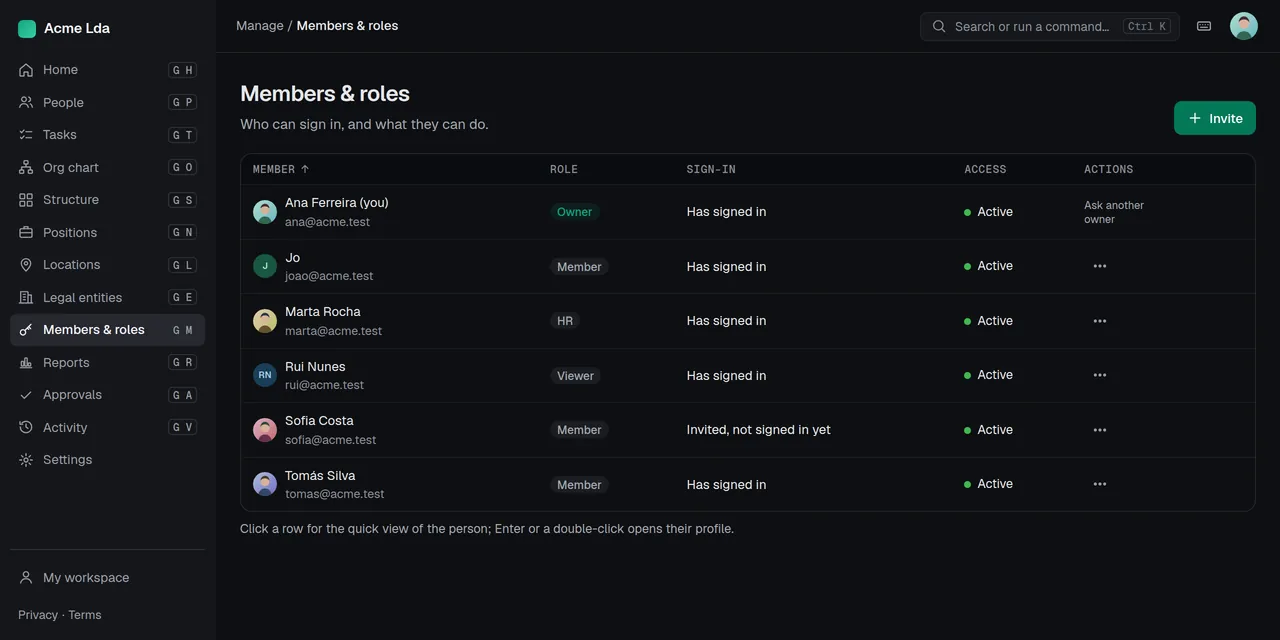Click the Positions briefcase icon
The height and width of the screenshot is (640, 1280).
coord(26,232)
